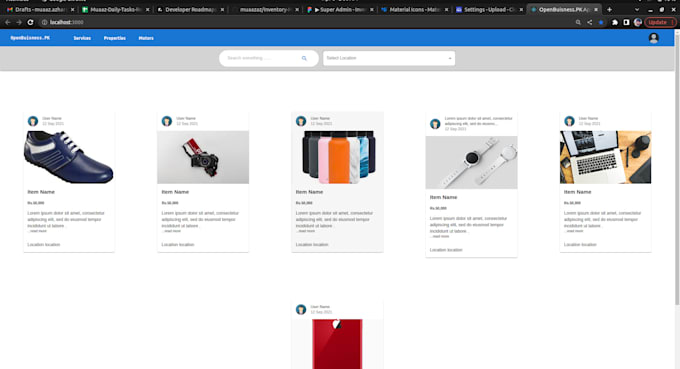Image resolution: width=680 pixels, height=369 pixels.
Task: Open the smartwatch product image
Action: [x=471, y=162]
